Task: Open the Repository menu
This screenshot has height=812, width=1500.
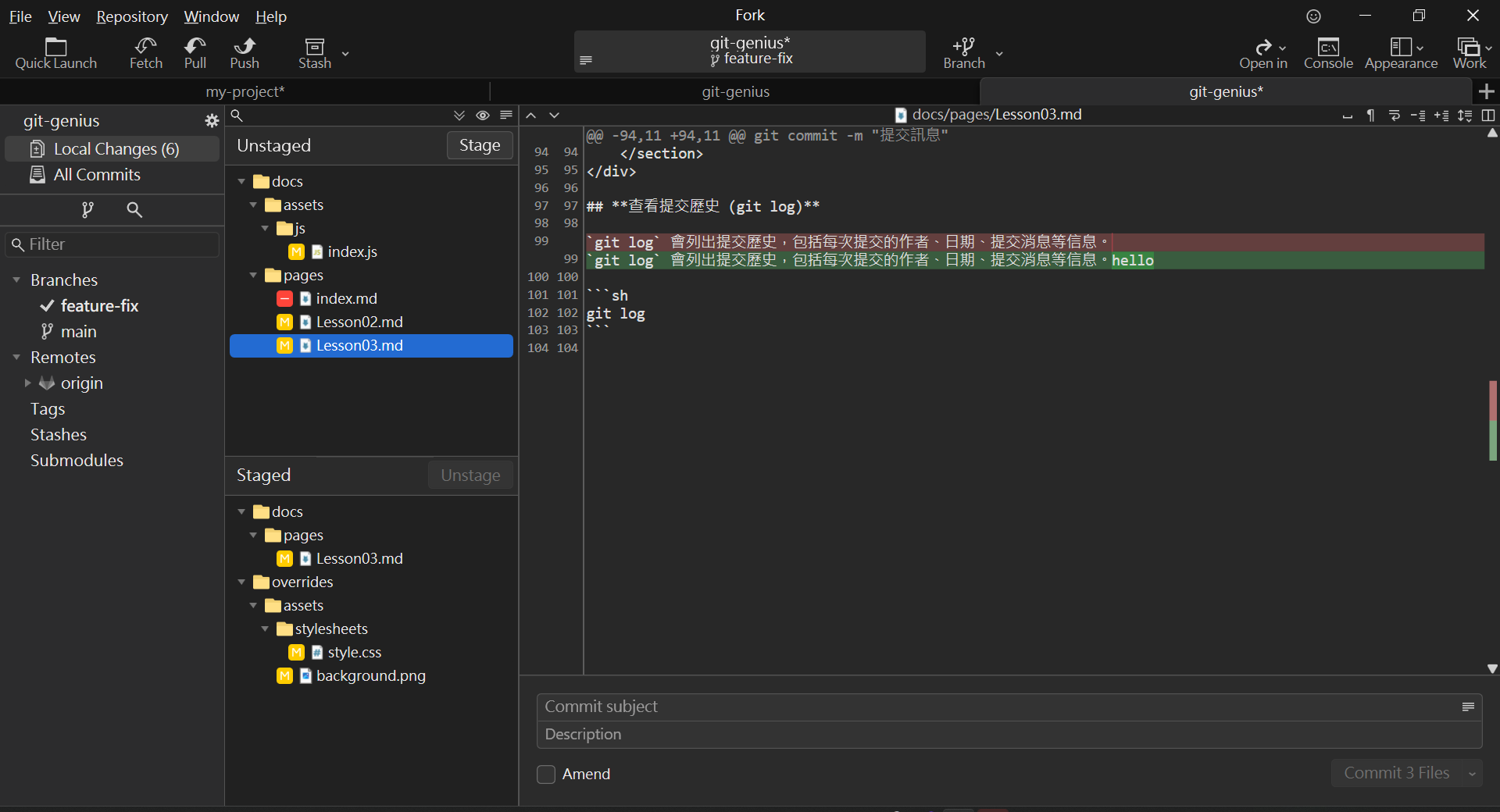Action: pyautogui.click(x=132, y=16)
